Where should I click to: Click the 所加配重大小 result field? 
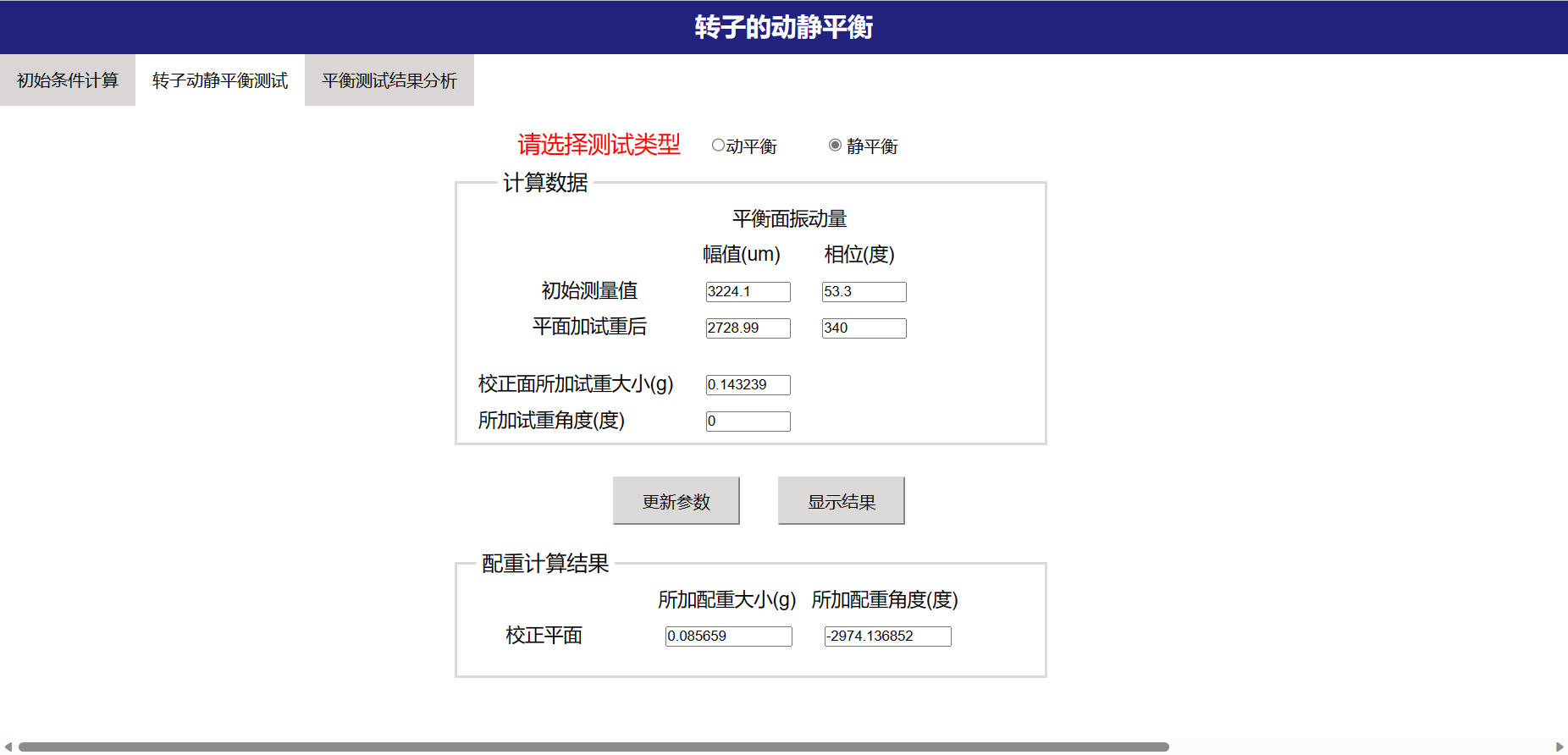click(728, 637)
